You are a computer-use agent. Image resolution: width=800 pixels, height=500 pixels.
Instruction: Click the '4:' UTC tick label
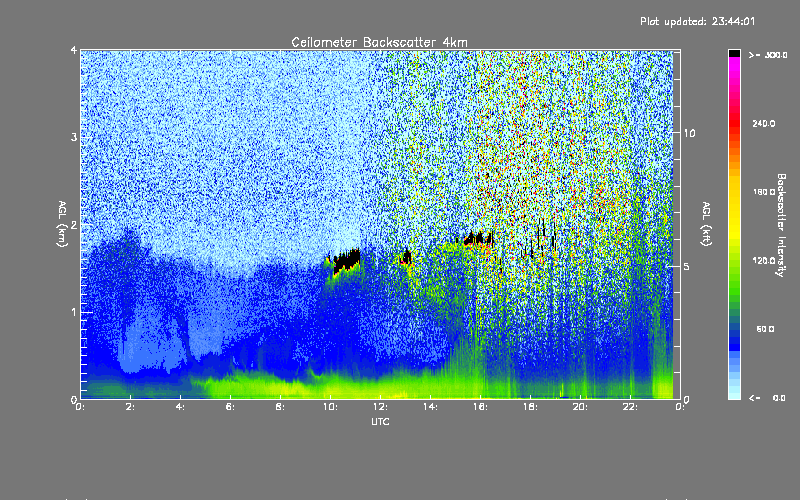pos(181,407)
